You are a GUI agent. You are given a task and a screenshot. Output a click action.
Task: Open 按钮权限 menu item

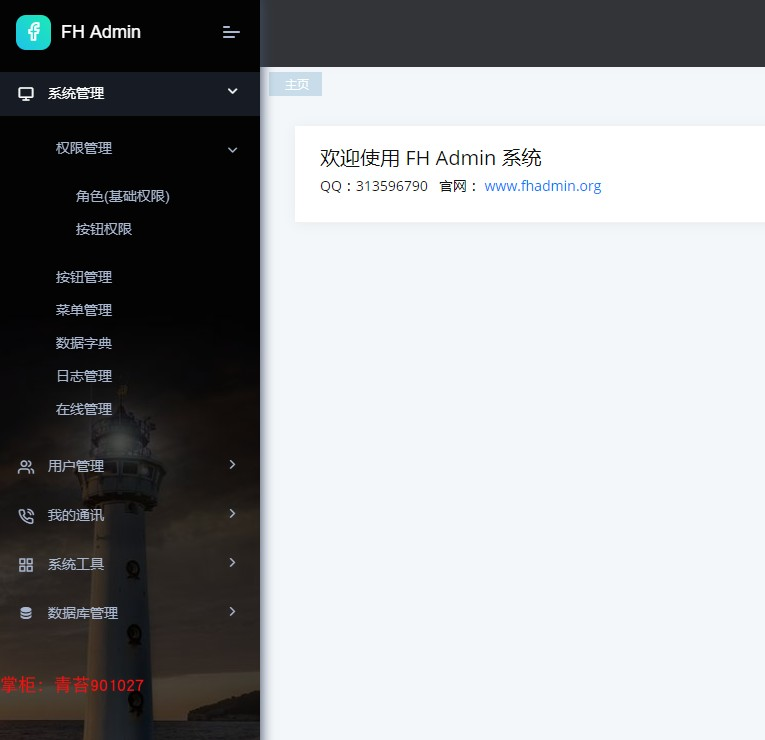click(103, 229)
